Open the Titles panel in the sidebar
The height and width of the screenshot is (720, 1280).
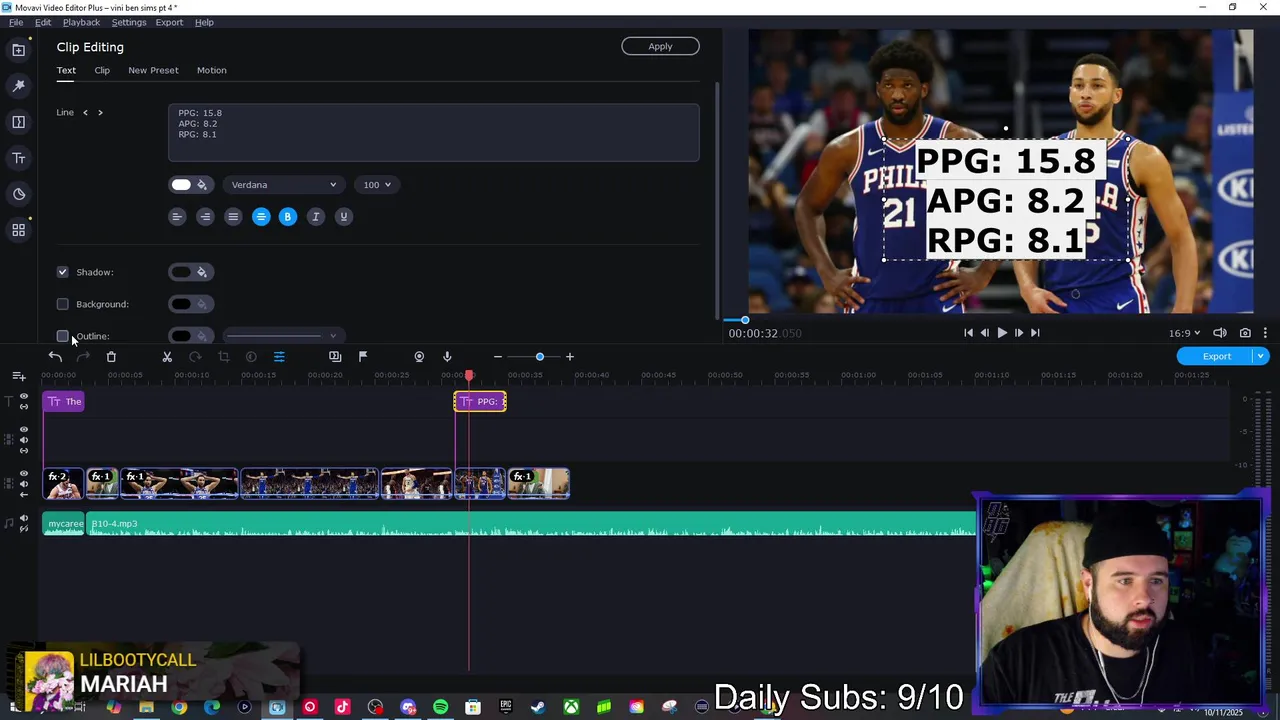pos(18,158)
